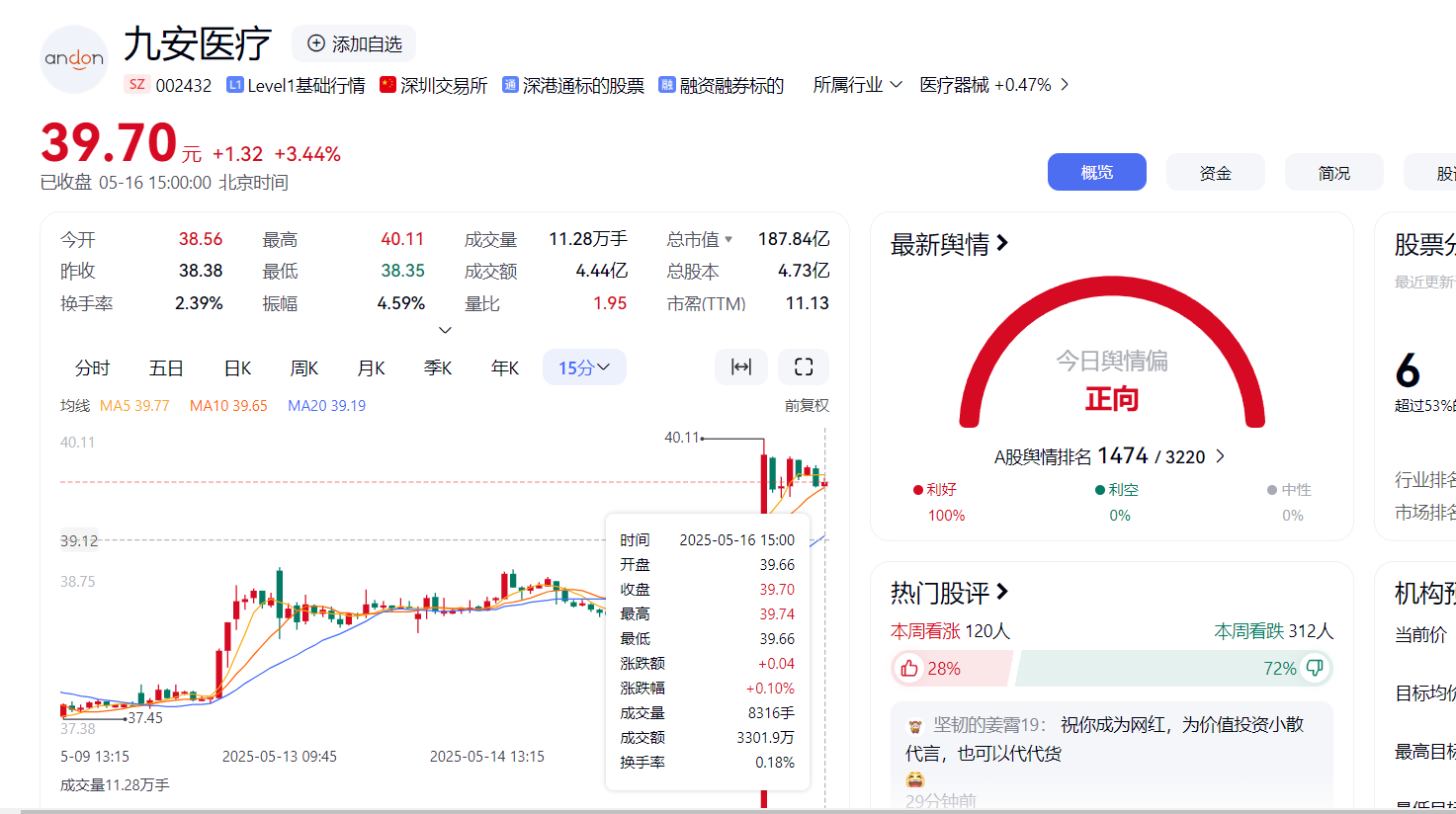Vote bullish with the thumbs-up icon
The image size is (1456, 814).
[x=909, y=669]
